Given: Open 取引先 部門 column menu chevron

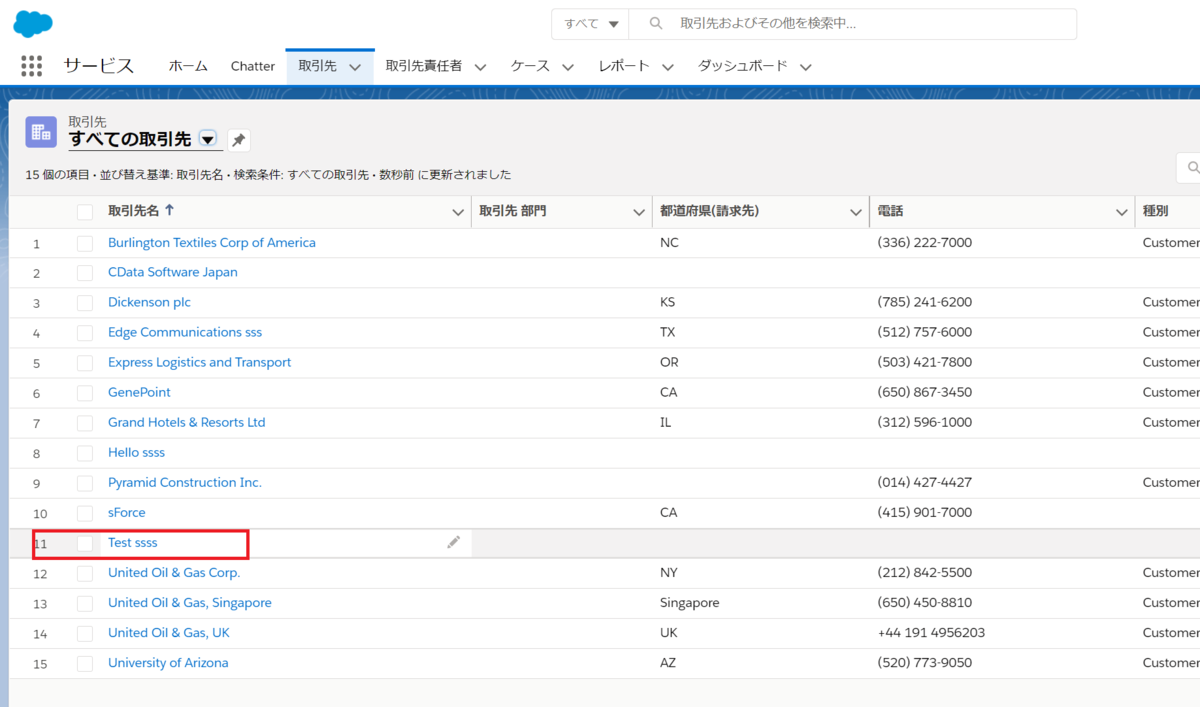Looking at the screenshot, I should [640, 212].
